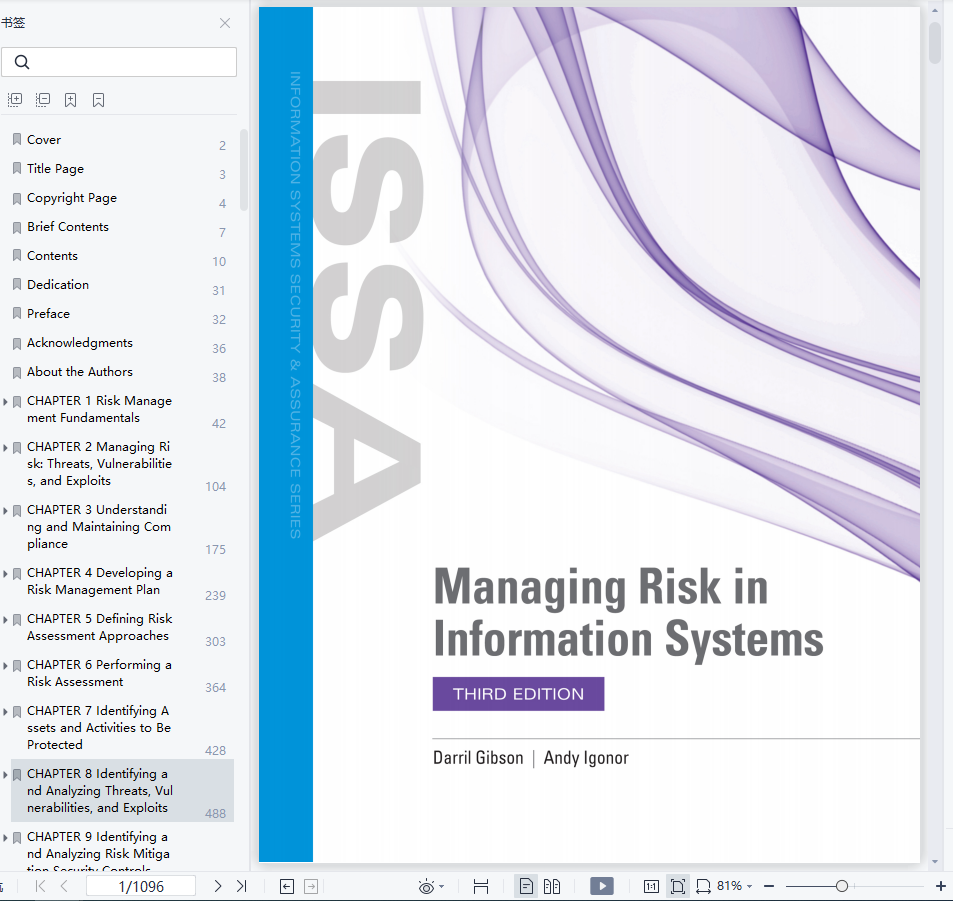Expand CHAPTER 8 Identifying and Analyzing Threats
This screenshot has width=953, height=901.
[x=5, y=775]
